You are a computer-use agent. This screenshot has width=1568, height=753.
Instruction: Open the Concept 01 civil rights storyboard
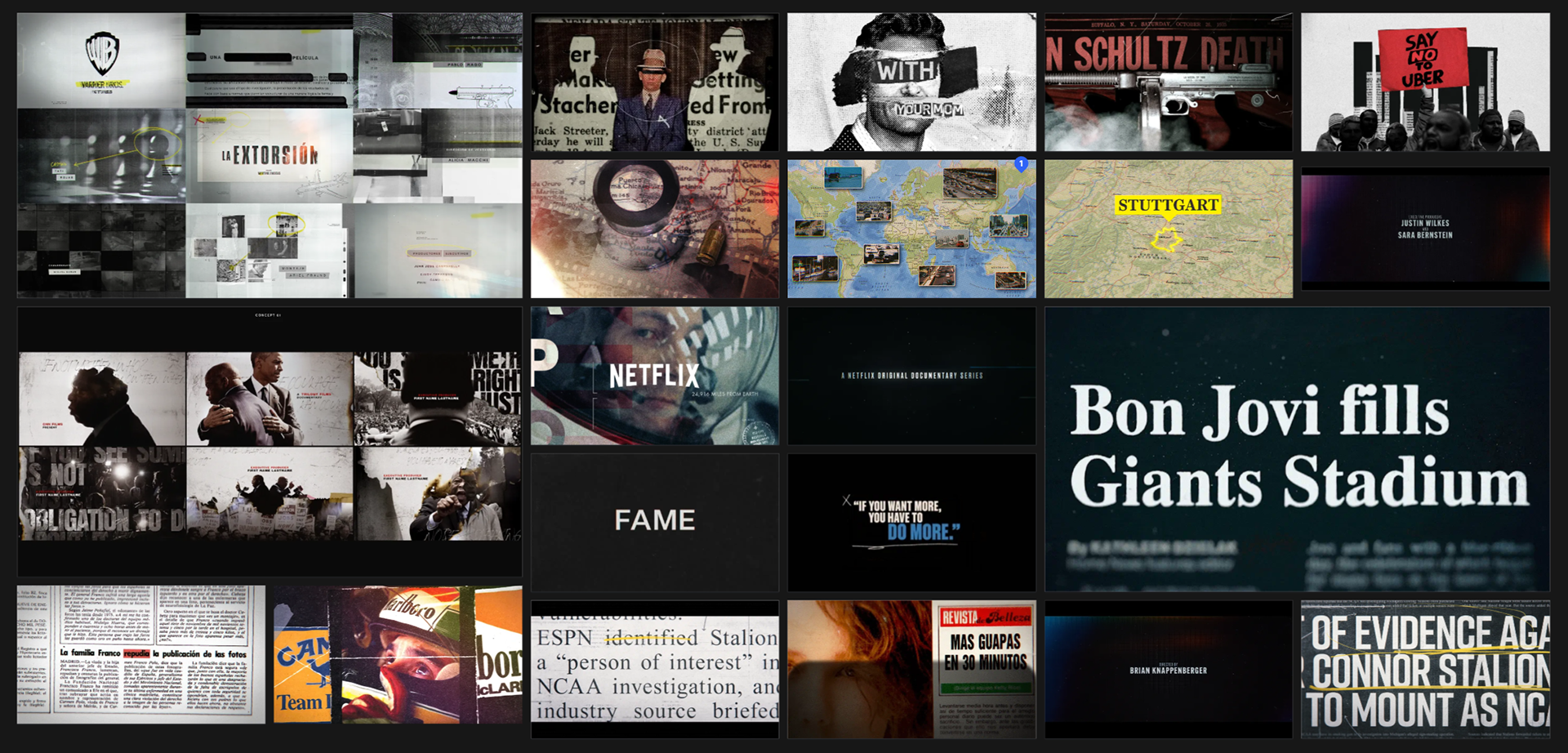tap(269, 442)
